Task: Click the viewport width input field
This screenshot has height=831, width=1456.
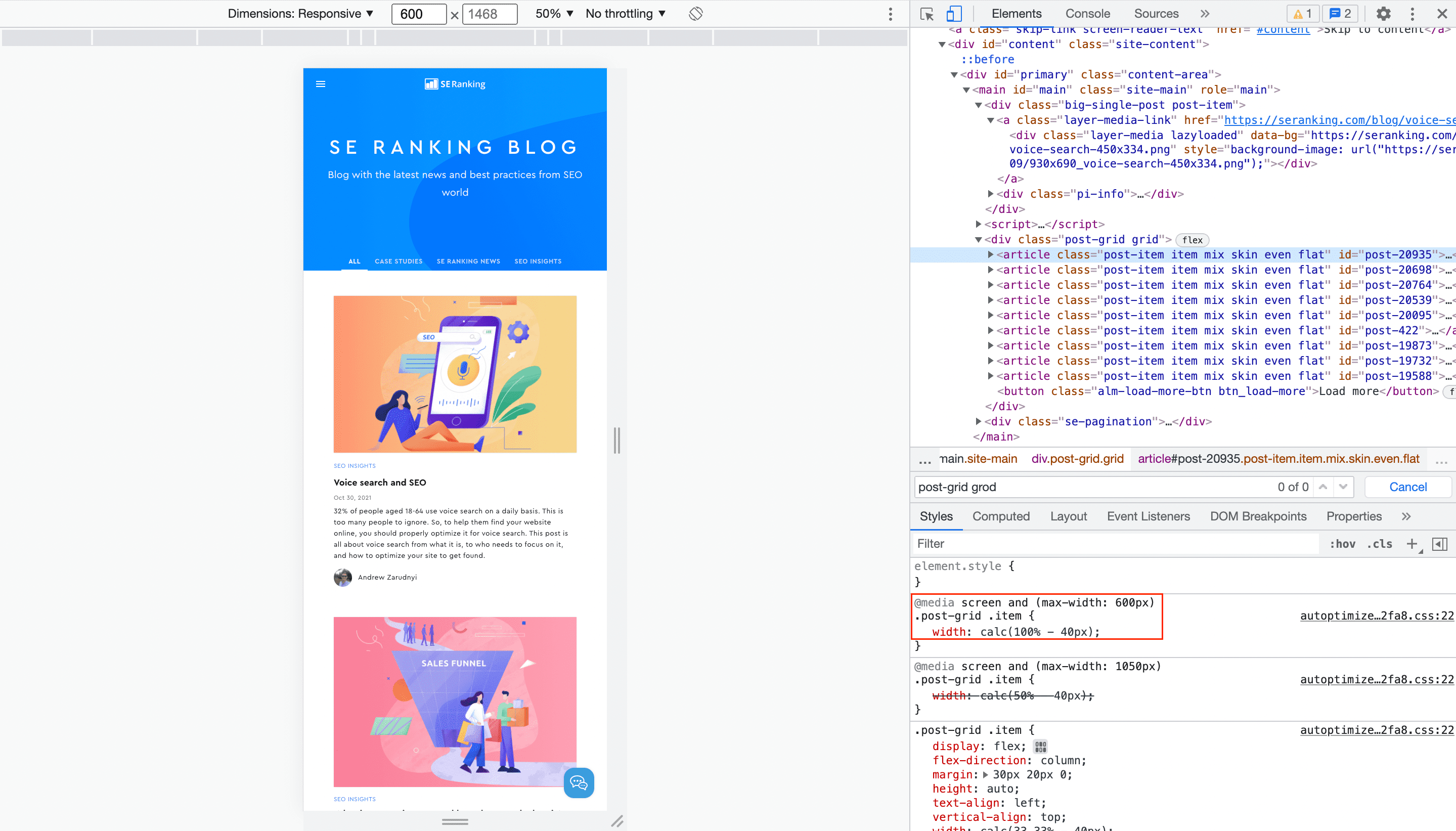Action: 418,13
